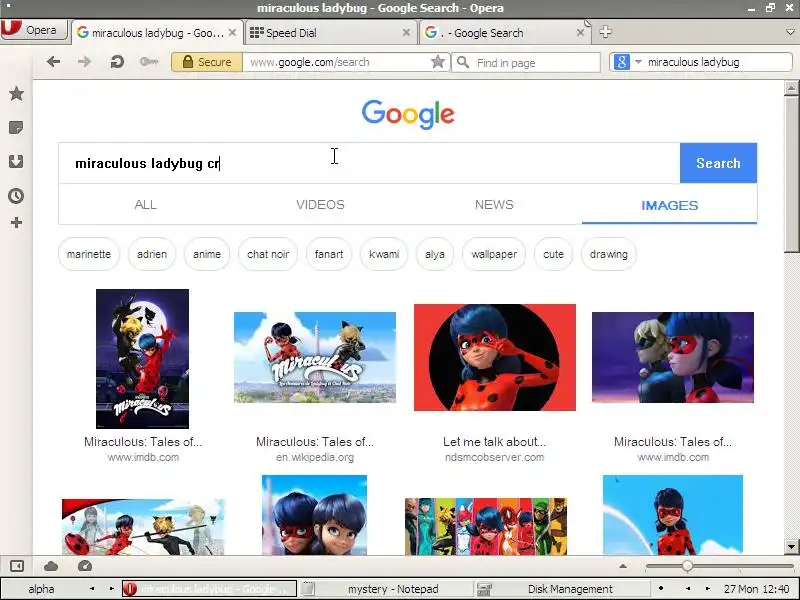Toggle the panel sidebar button in status bar

(17, 566)
